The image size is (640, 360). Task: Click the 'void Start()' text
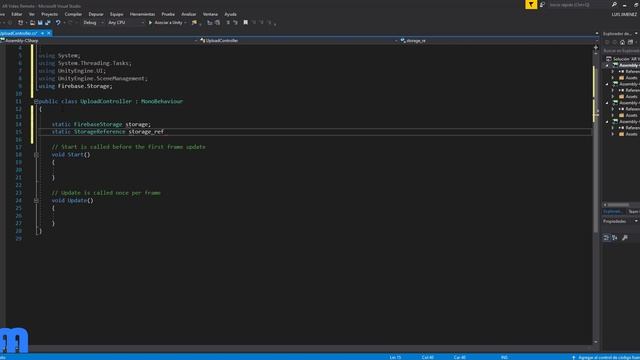(x=71, y=155)
